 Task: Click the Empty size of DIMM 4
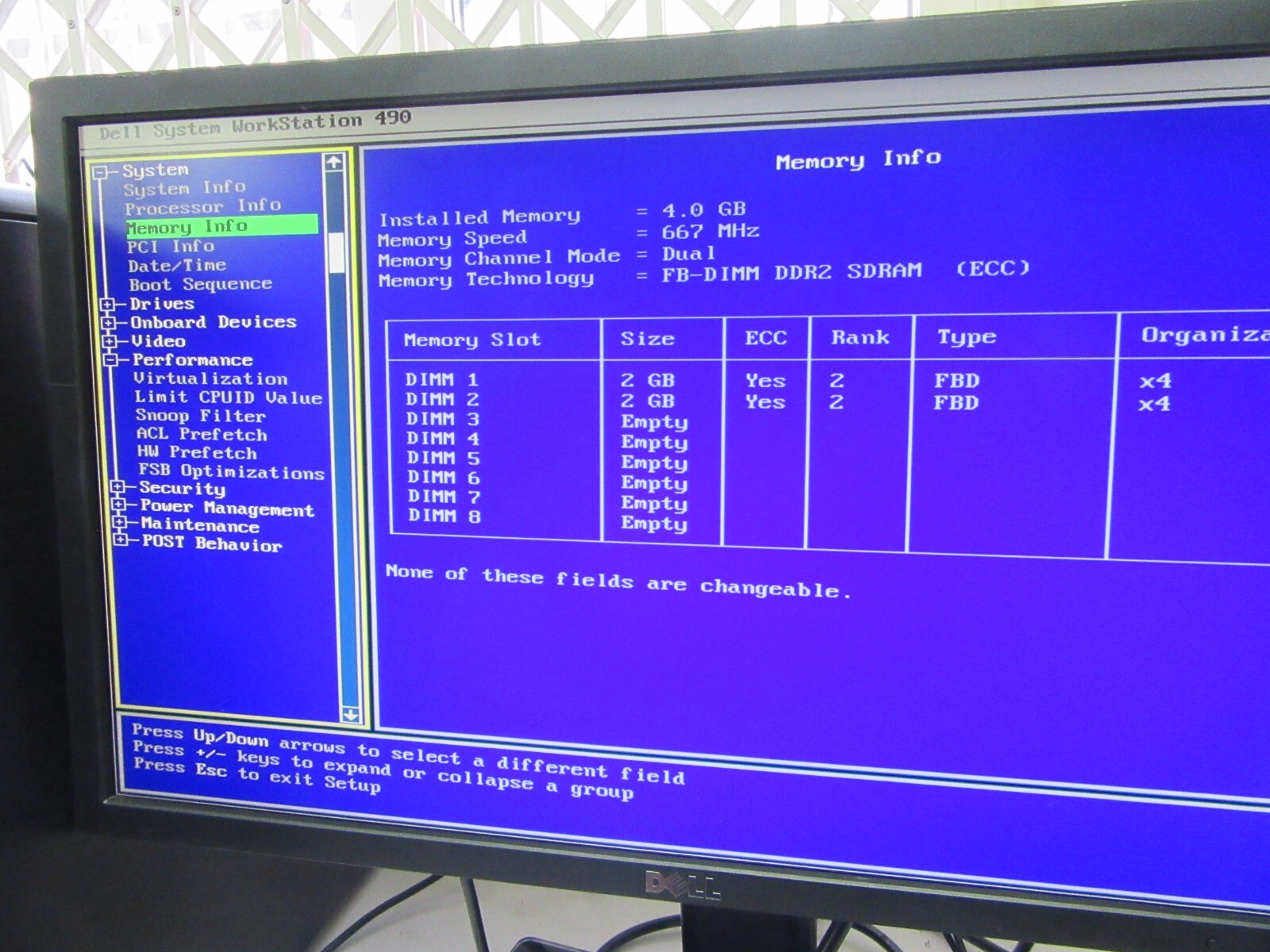pyautogui.click(x=655, y=443)
